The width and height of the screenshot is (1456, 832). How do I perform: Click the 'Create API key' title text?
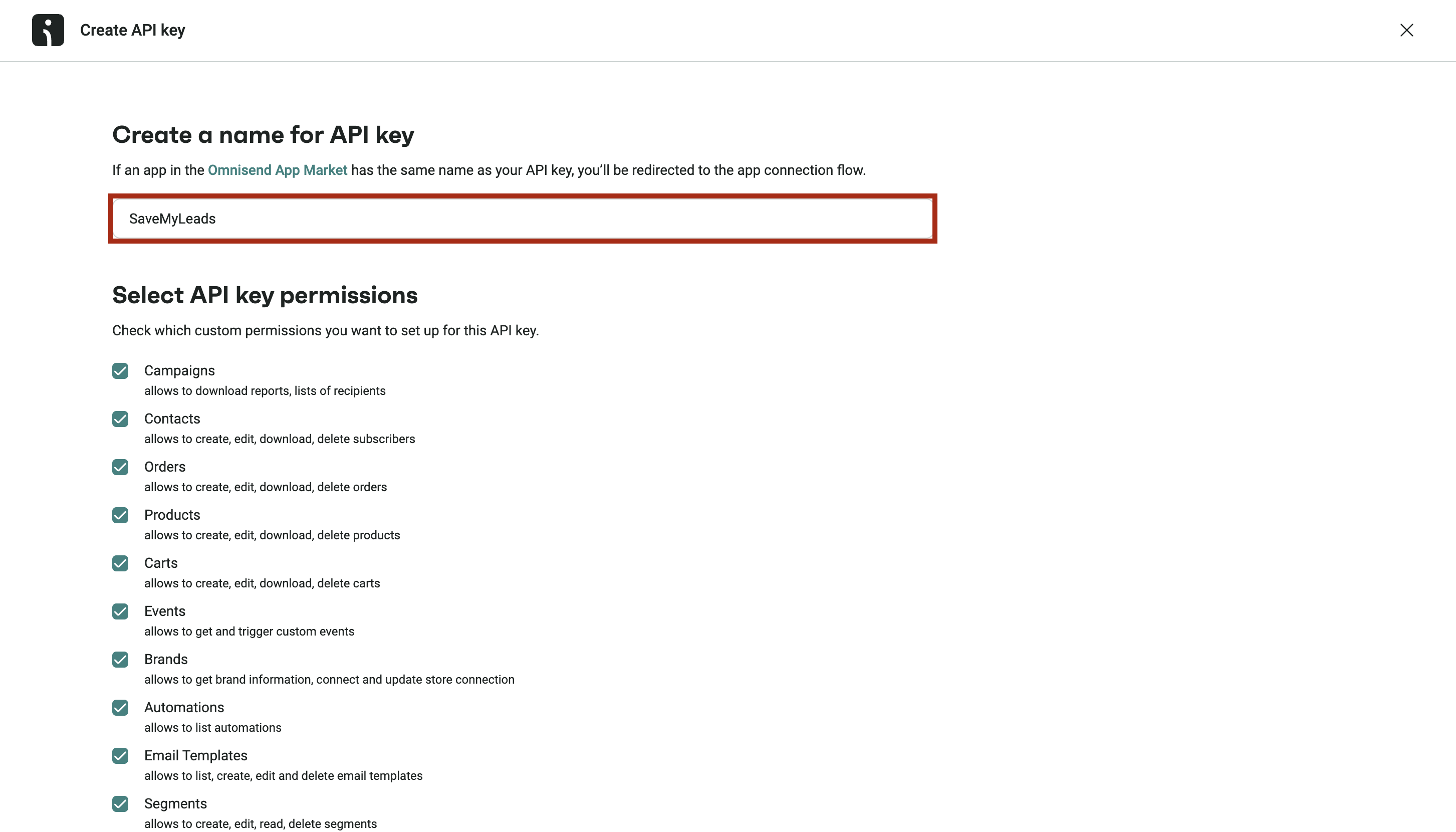(132, 30)
